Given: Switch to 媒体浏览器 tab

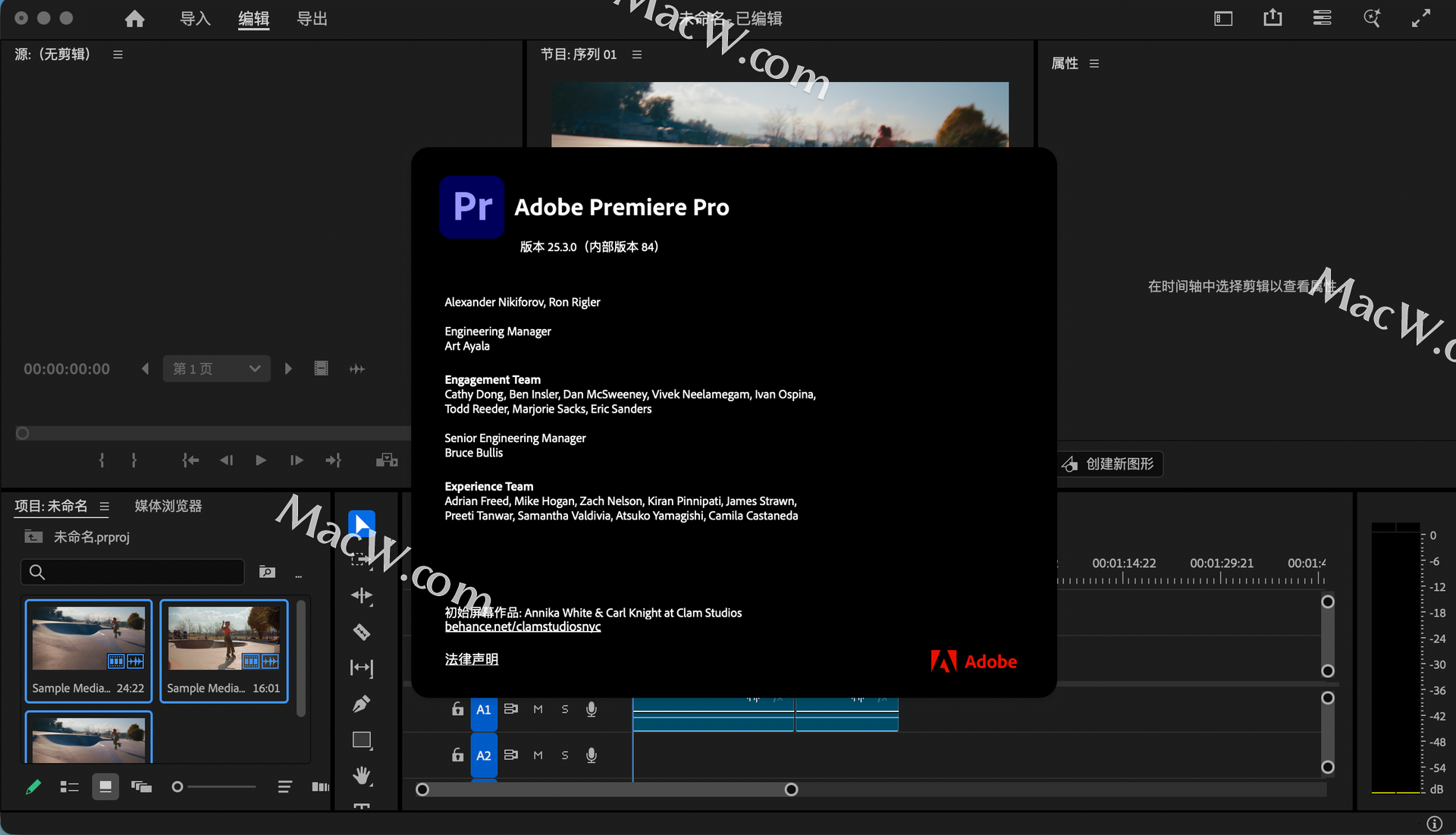Looking at the screenshot, I should click(x=168, y=506).
